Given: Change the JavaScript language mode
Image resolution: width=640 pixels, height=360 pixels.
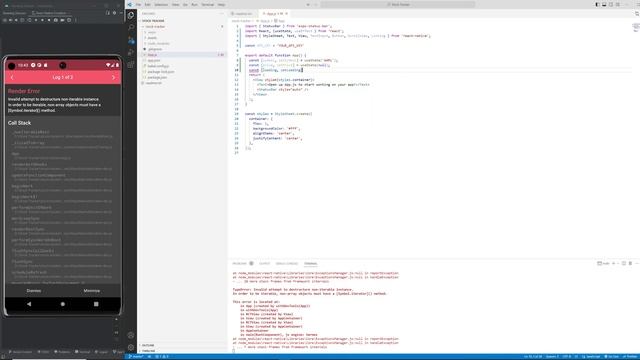Looking at the screenshot, I should point(593,357).
